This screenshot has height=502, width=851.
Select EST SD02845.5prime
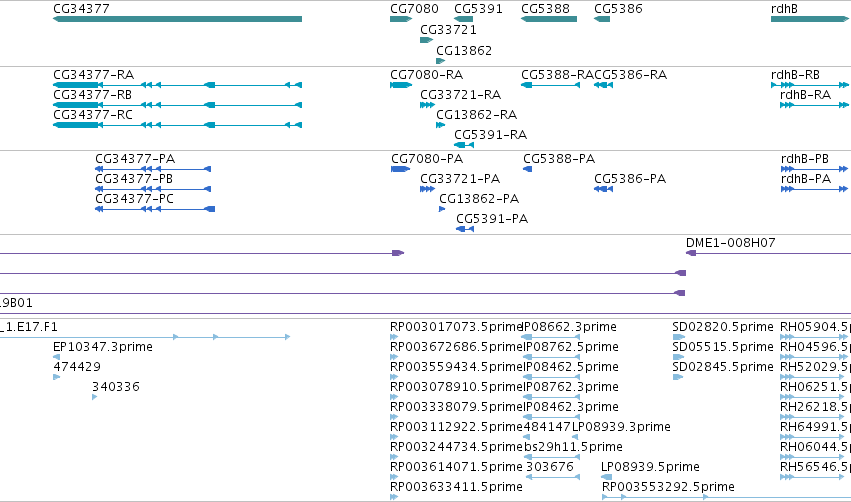[677, 377]
